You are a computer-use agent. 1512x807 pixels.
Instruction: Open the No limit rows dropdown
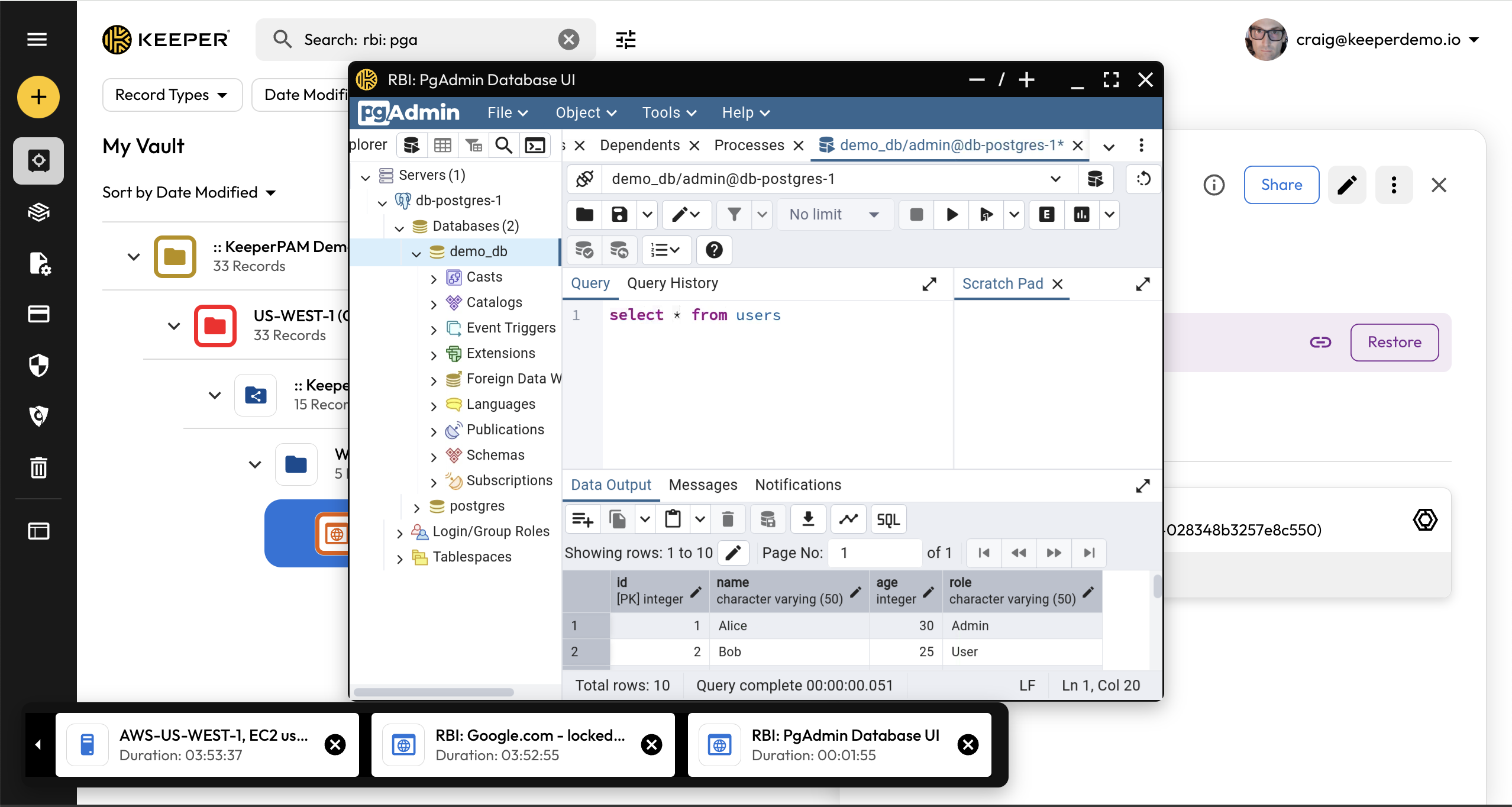(x=833, y=215)
